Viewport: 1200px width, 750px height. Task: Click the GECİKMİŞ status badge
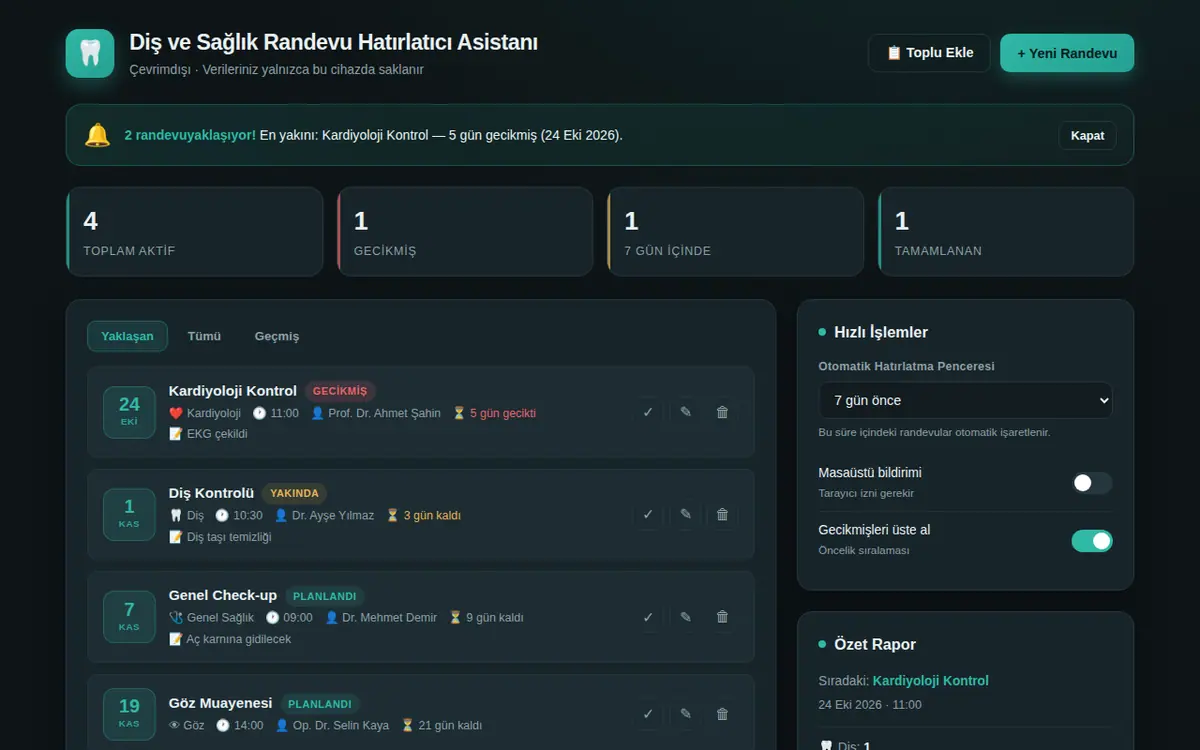click(x=340, y=391)
